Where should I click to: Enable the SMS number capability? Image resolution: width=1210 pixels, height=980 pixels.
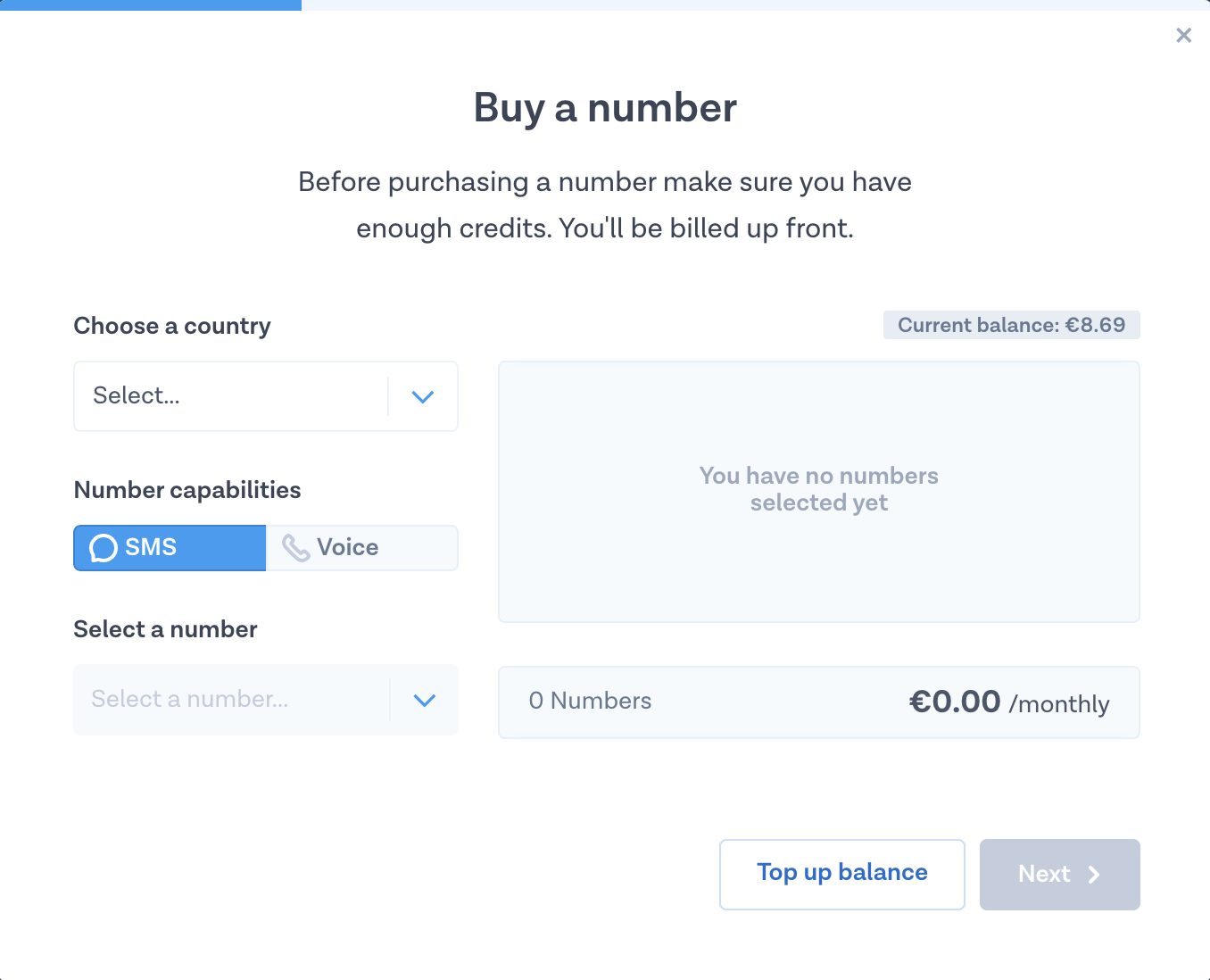(170, 548)
